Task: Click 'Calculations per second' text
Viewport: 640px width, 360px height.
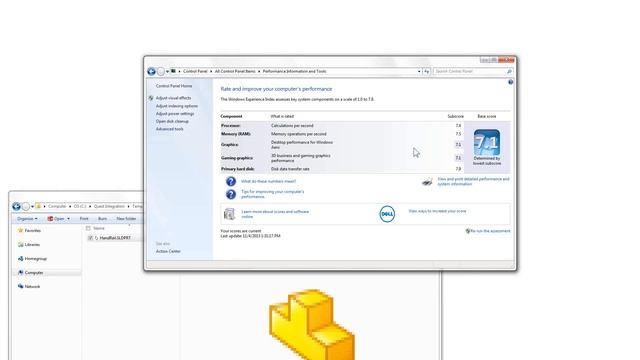Action: (292, 126)
